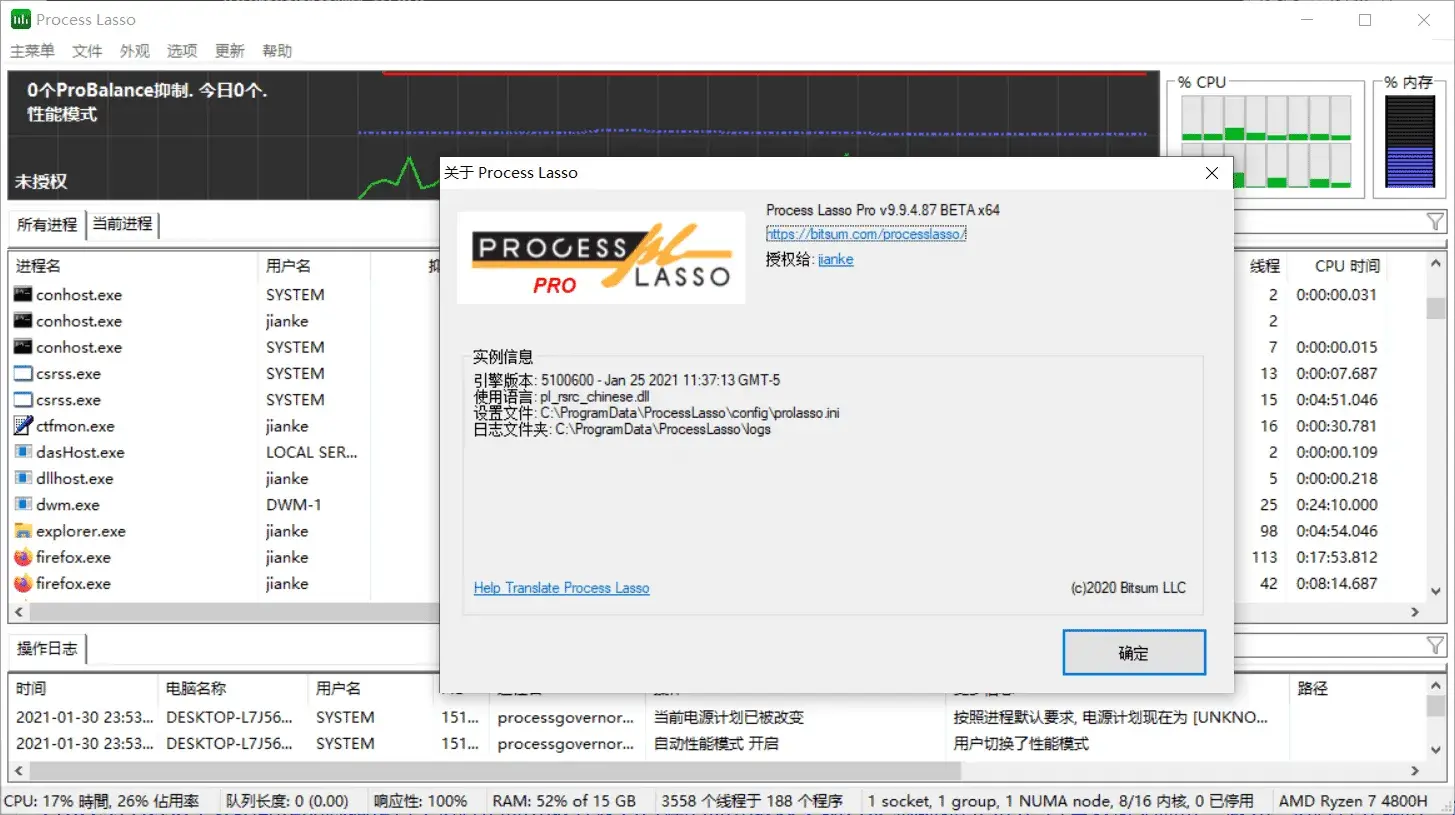This screenshot has height=815, width=1455.
Task: Switch to the 所有进程 tab
Action: tap(46, 225)
